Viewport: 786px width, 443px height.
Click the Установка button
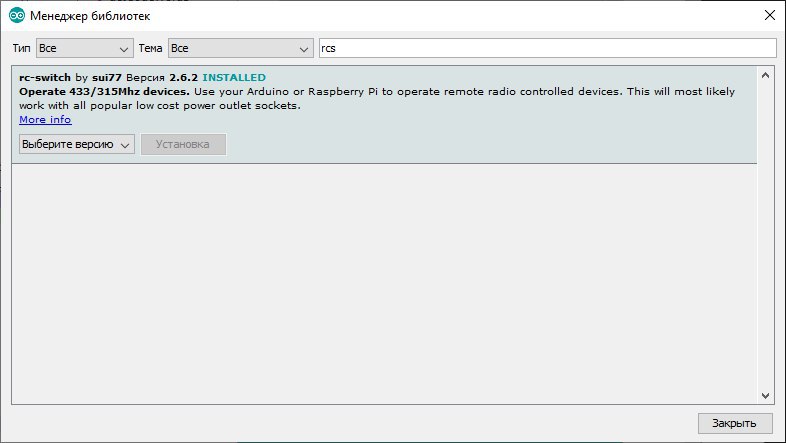(x=183, y=144)
